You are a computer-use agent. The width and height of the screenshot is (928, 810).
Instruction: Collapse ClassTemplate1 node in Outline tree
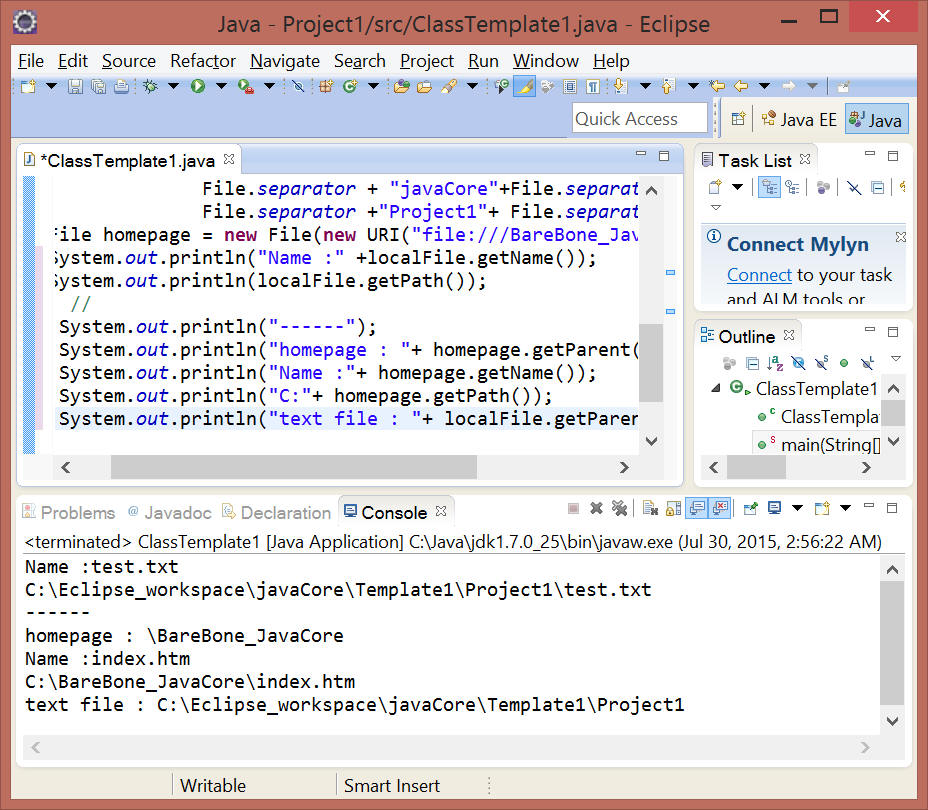click(x=716, y=389)
